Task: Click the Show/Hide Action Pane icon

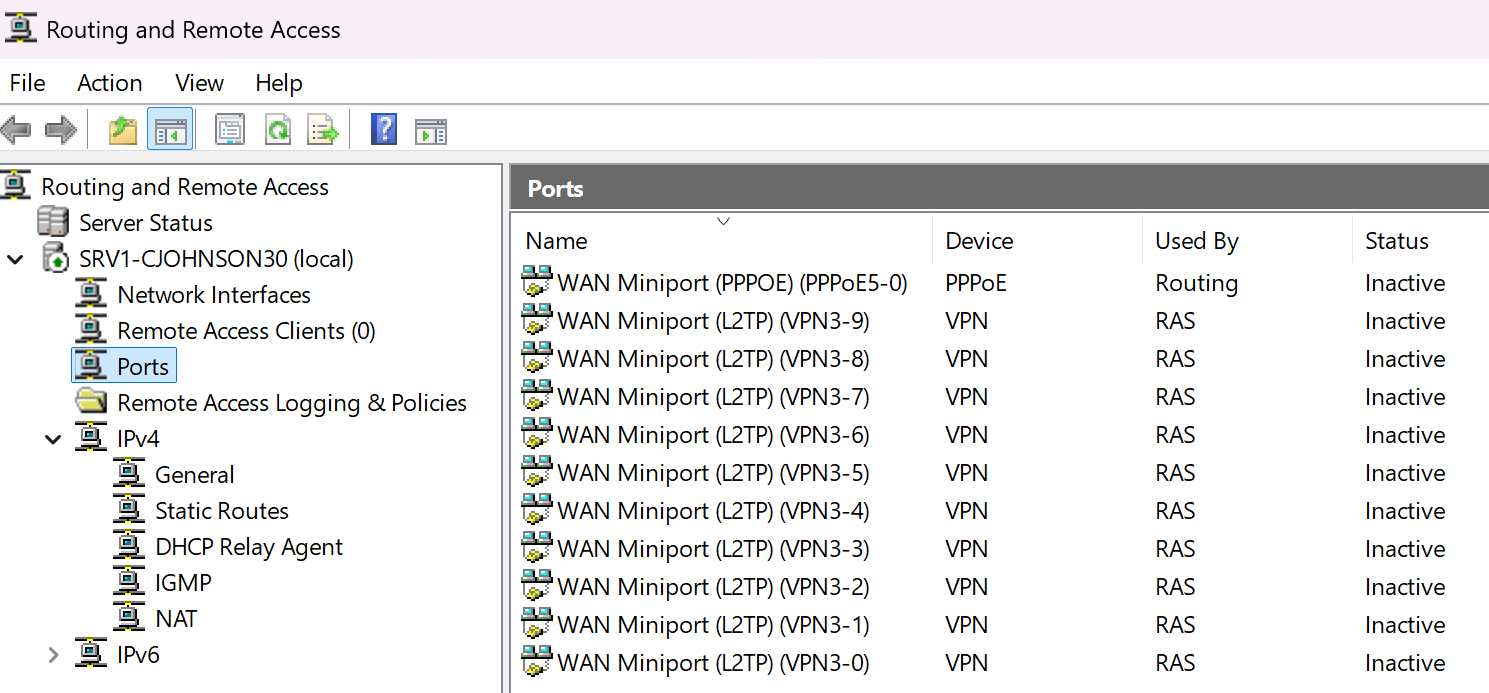Action: point(430,129)
